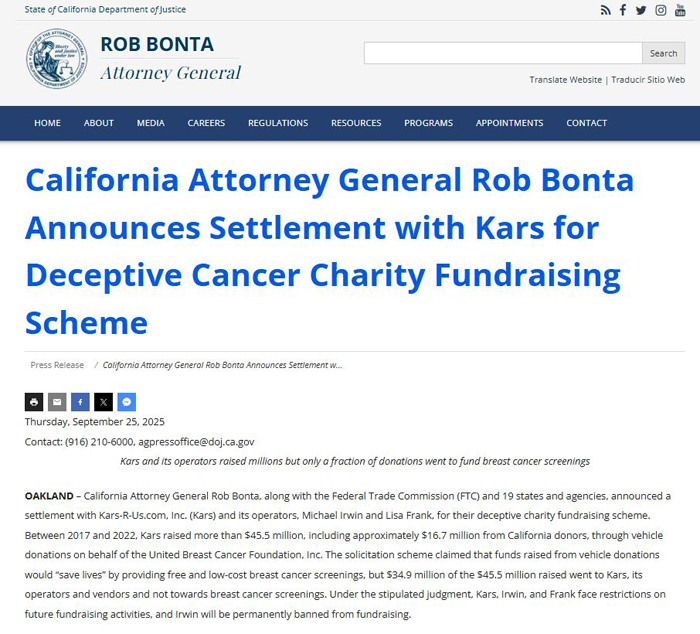Focus the site search text field
The height and width of the screenshot is (634, 700).
point(503,53)
